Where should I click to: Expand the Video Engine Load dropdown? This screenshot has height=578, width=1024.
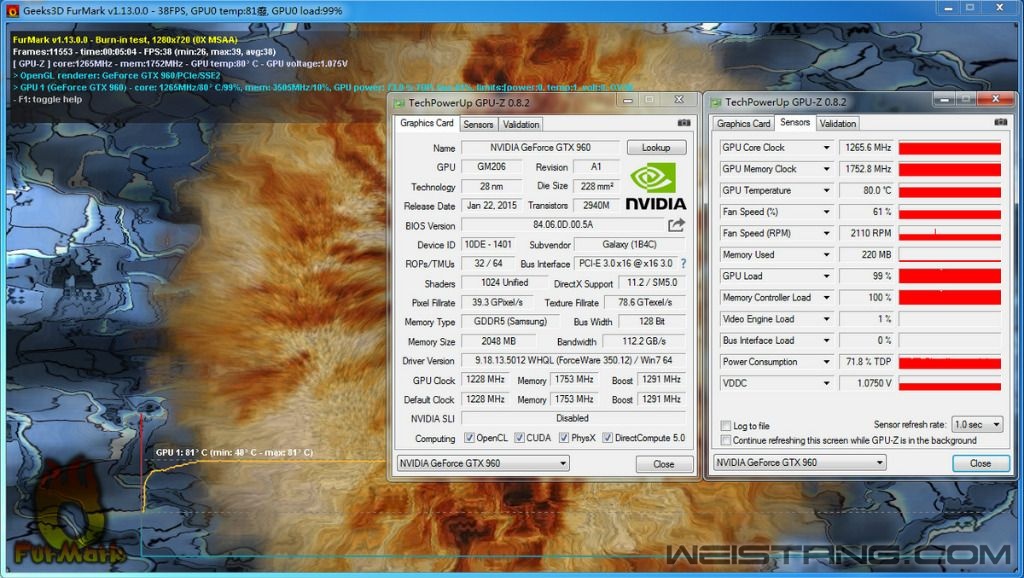(826, 319)
